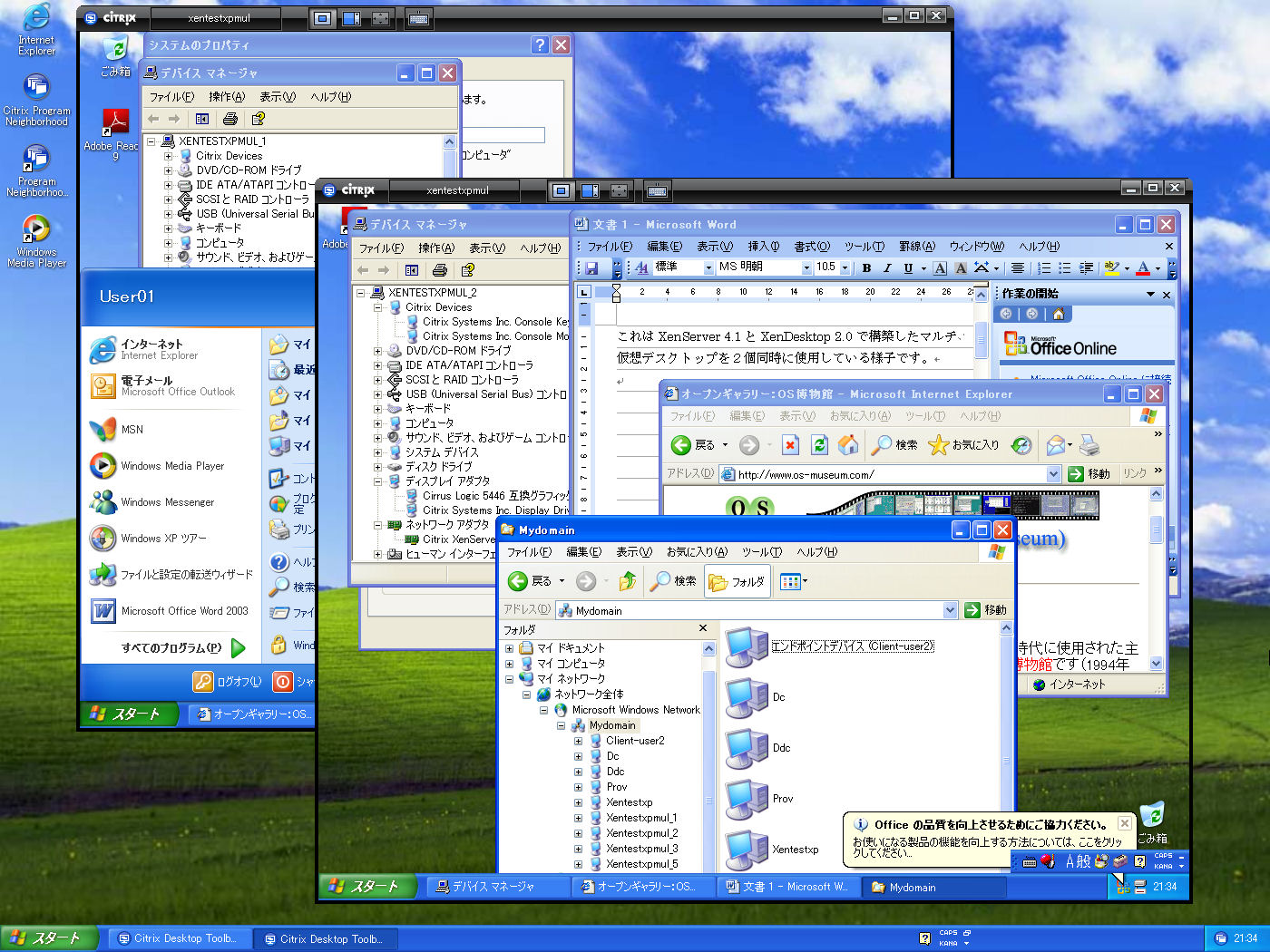1270x952 pixels.
Task: Open the font size 10.5 dropdown
Action: (x=845, y=267)
